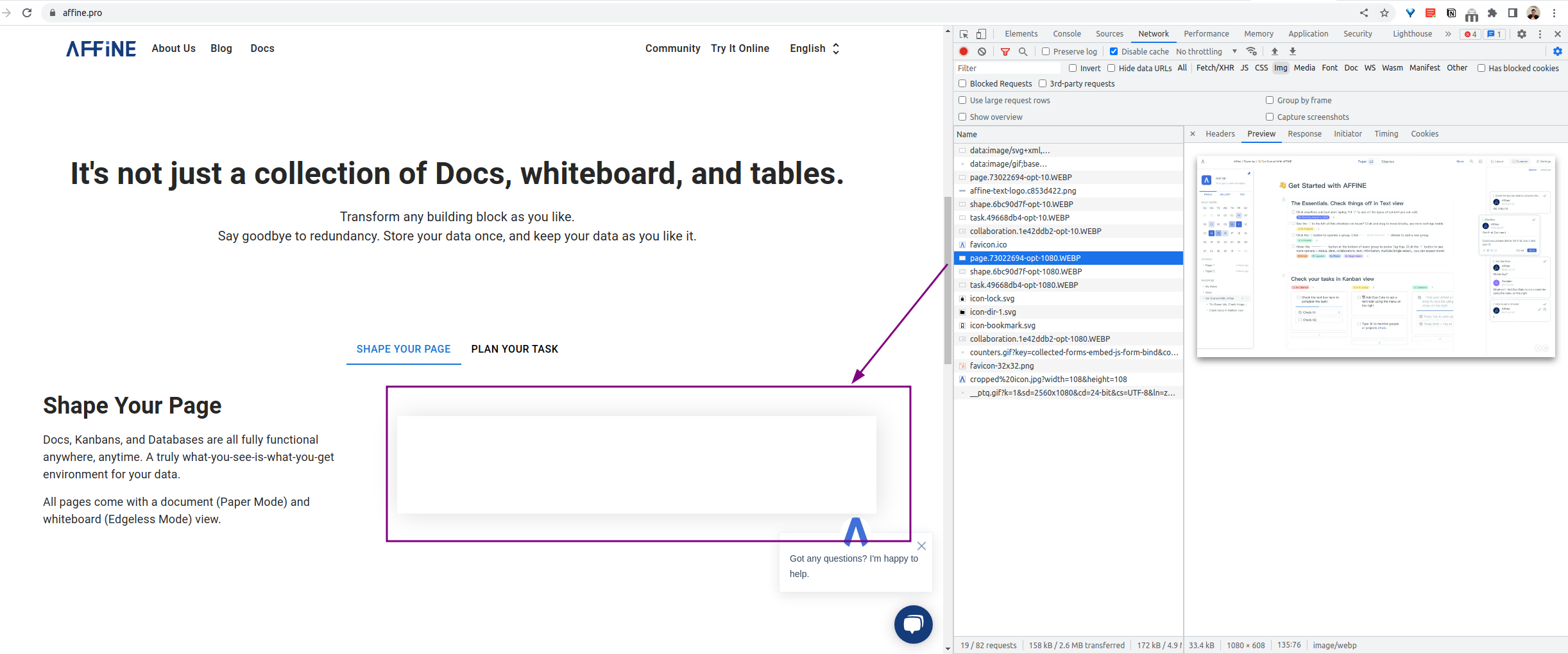Open the blue Network settings gear icon
Screen dimensions: 1568x654
pos(1558,51)
